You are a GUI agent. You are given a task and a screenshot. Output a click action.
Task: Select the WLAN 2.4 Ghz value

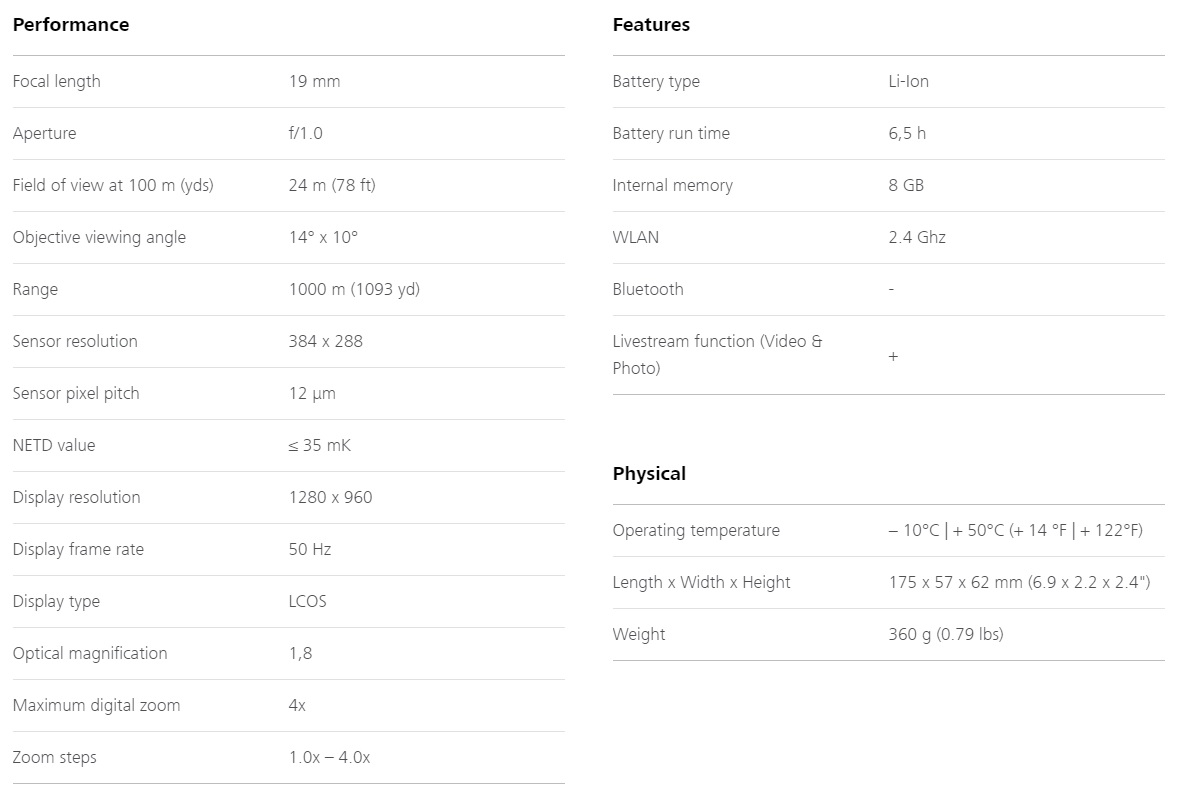pos(917,237)
